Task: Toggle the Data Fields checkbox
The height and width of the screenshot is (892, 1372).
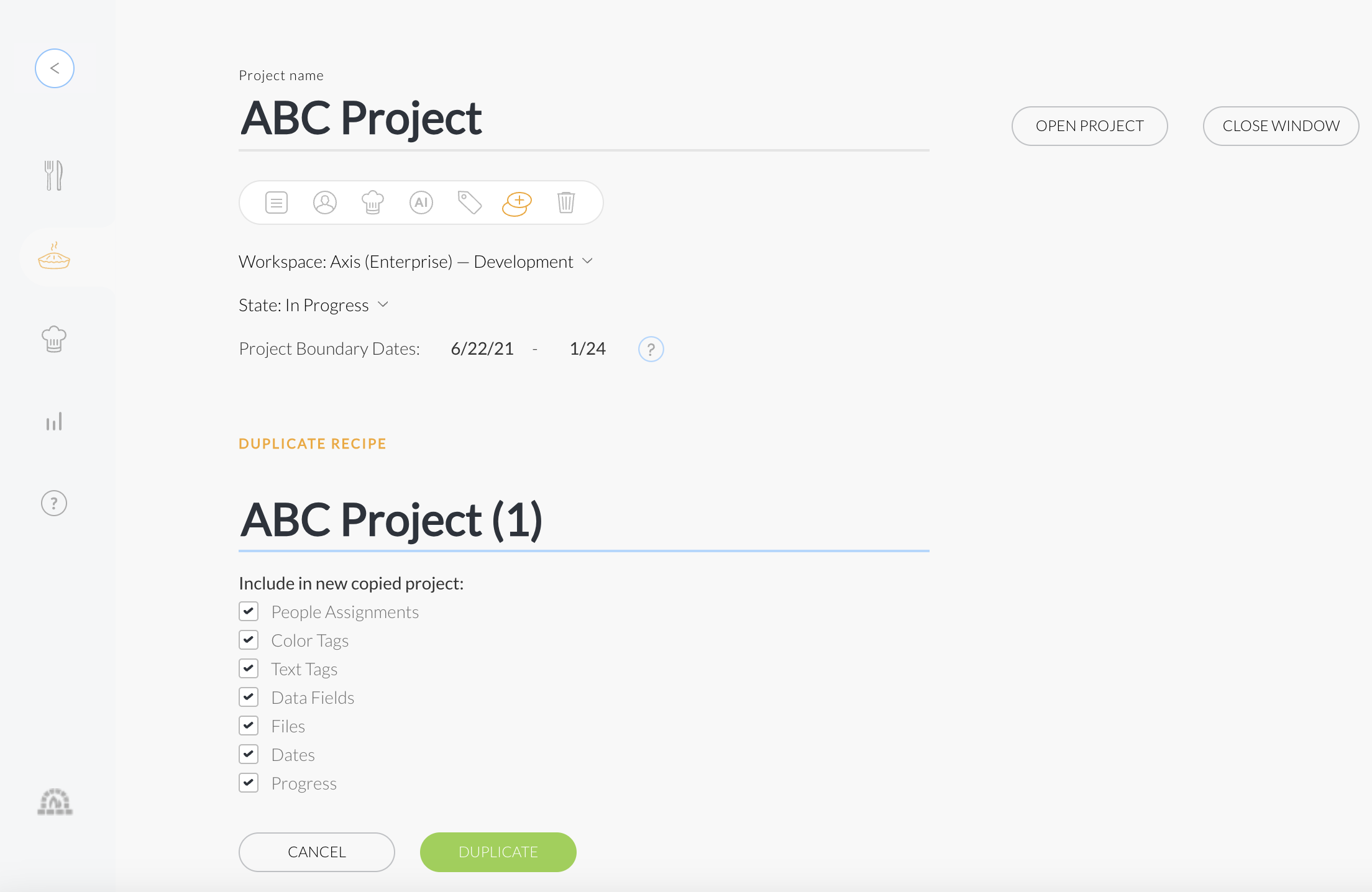Action: click(x=249, y=697)
